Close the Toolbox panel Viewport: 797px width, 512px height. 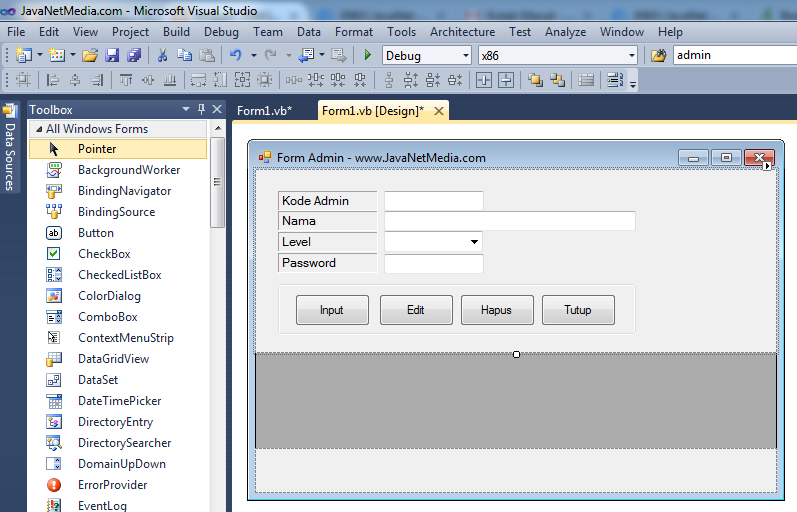217,109
